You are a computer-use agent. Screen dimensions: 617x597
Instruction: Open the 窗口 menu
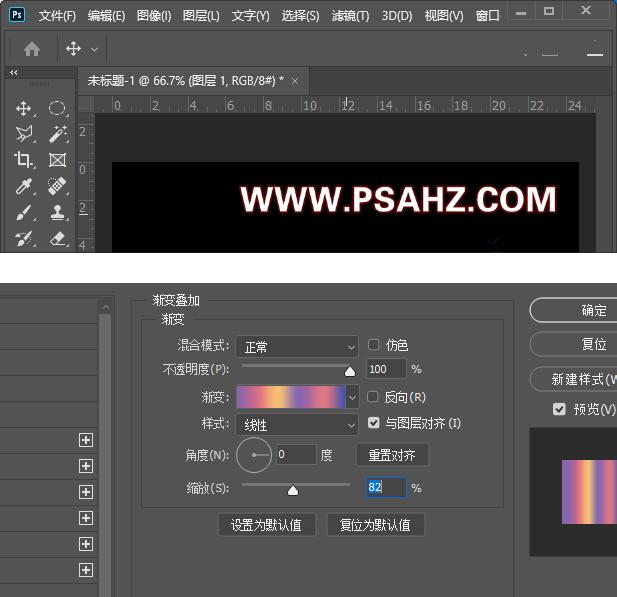[487, 16]
